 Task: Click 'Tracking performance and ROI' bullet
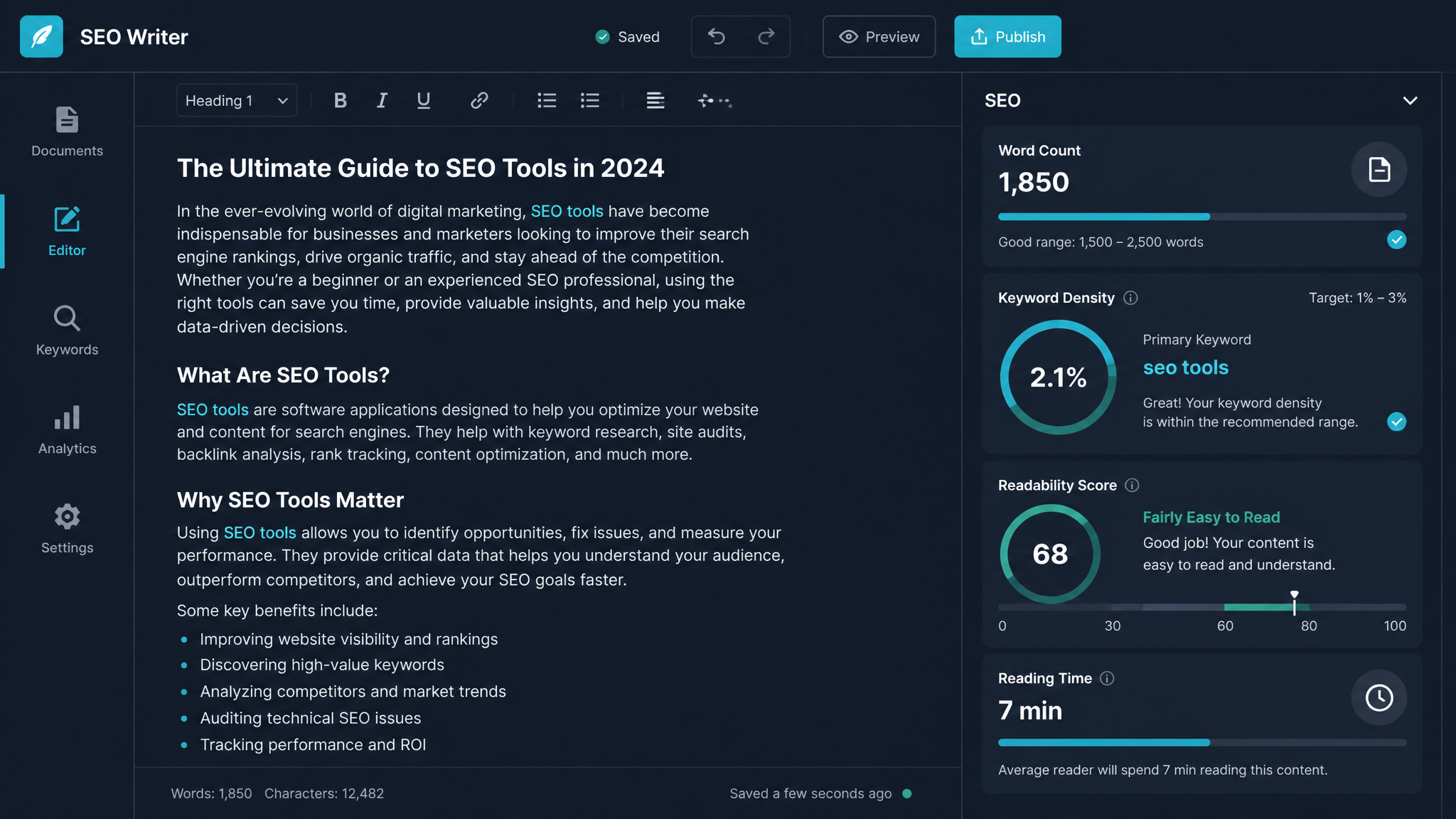[313, 744]
